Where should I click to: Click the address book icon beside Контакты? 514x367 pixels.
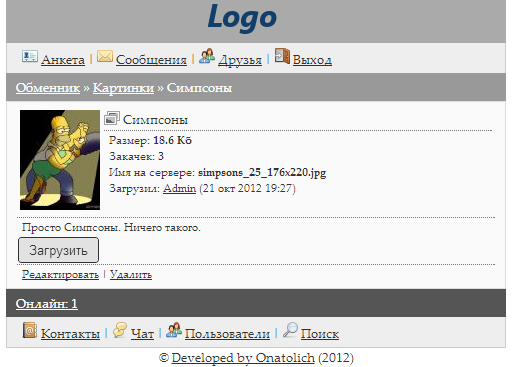click(30, 330)
